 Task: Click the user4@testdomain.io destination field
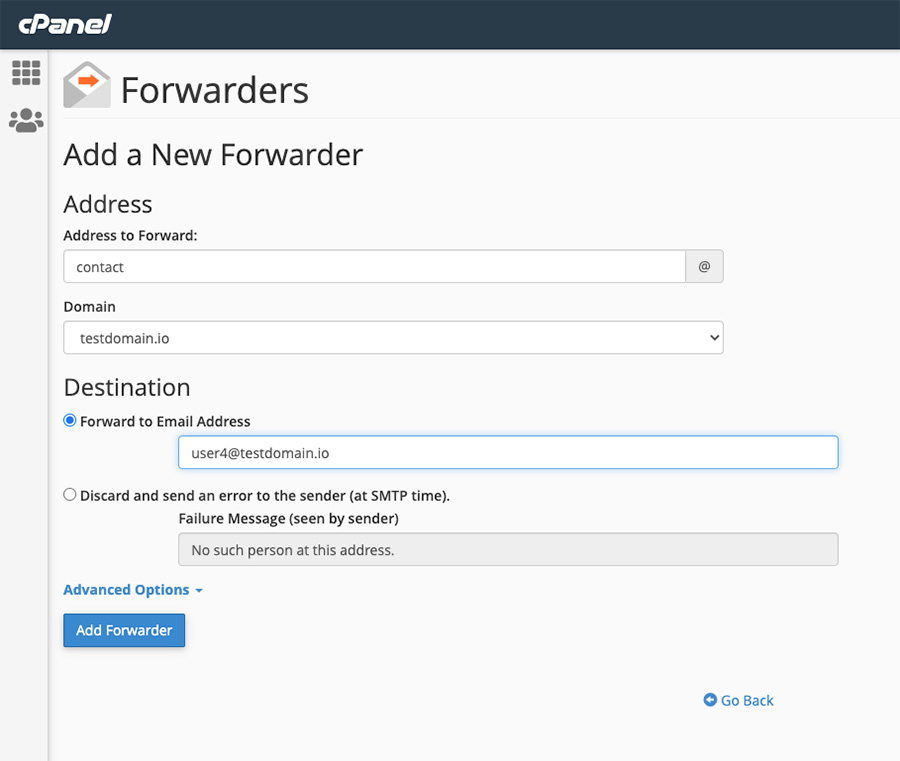click(508, 452)
